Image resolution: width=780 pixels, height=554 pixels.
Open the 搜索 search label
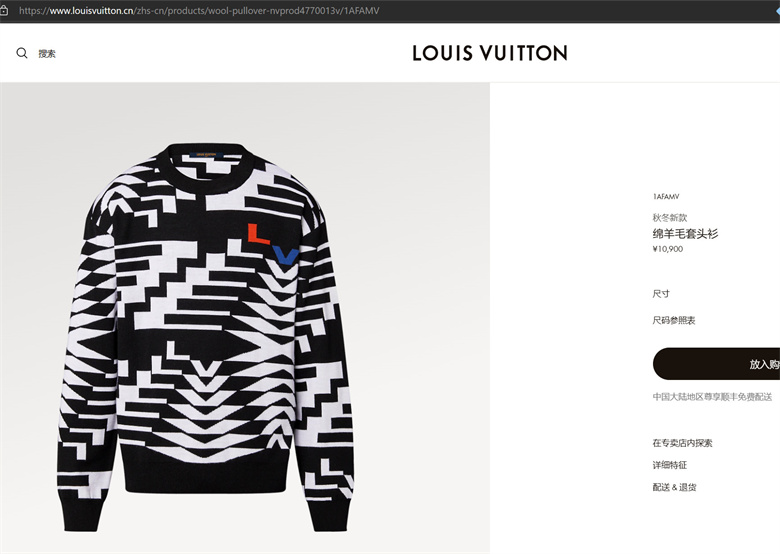[x=47, y=54]
